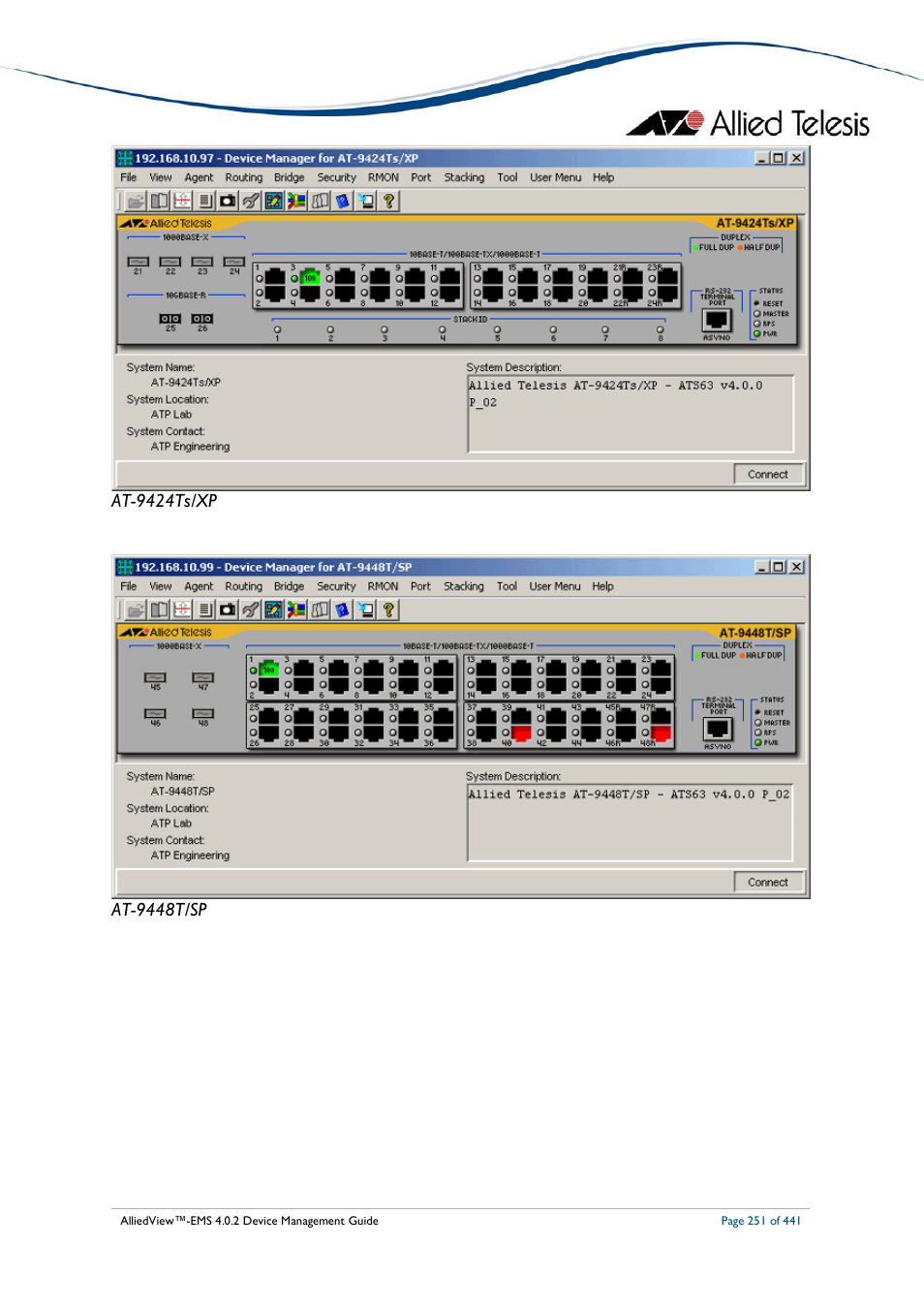Click Connect button in AT-9448T/SP window
The width and height of the screenshot is (924, 1309).
coord(768,883)
